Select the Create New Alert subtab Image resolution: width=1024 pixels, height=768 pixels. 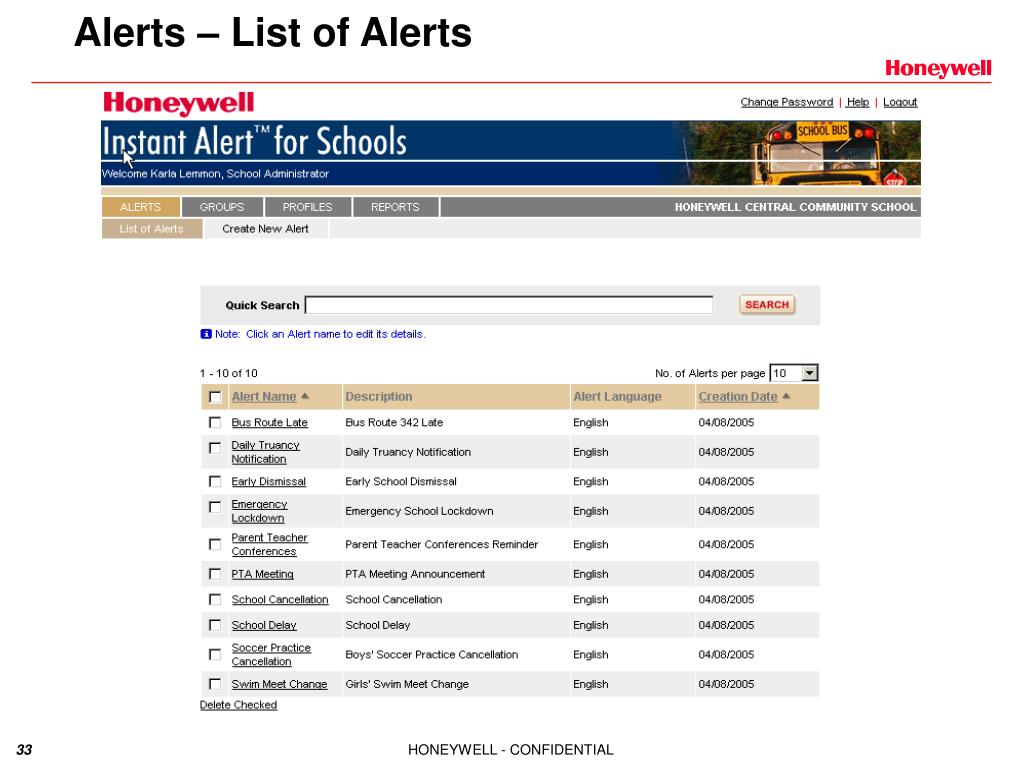265,229
